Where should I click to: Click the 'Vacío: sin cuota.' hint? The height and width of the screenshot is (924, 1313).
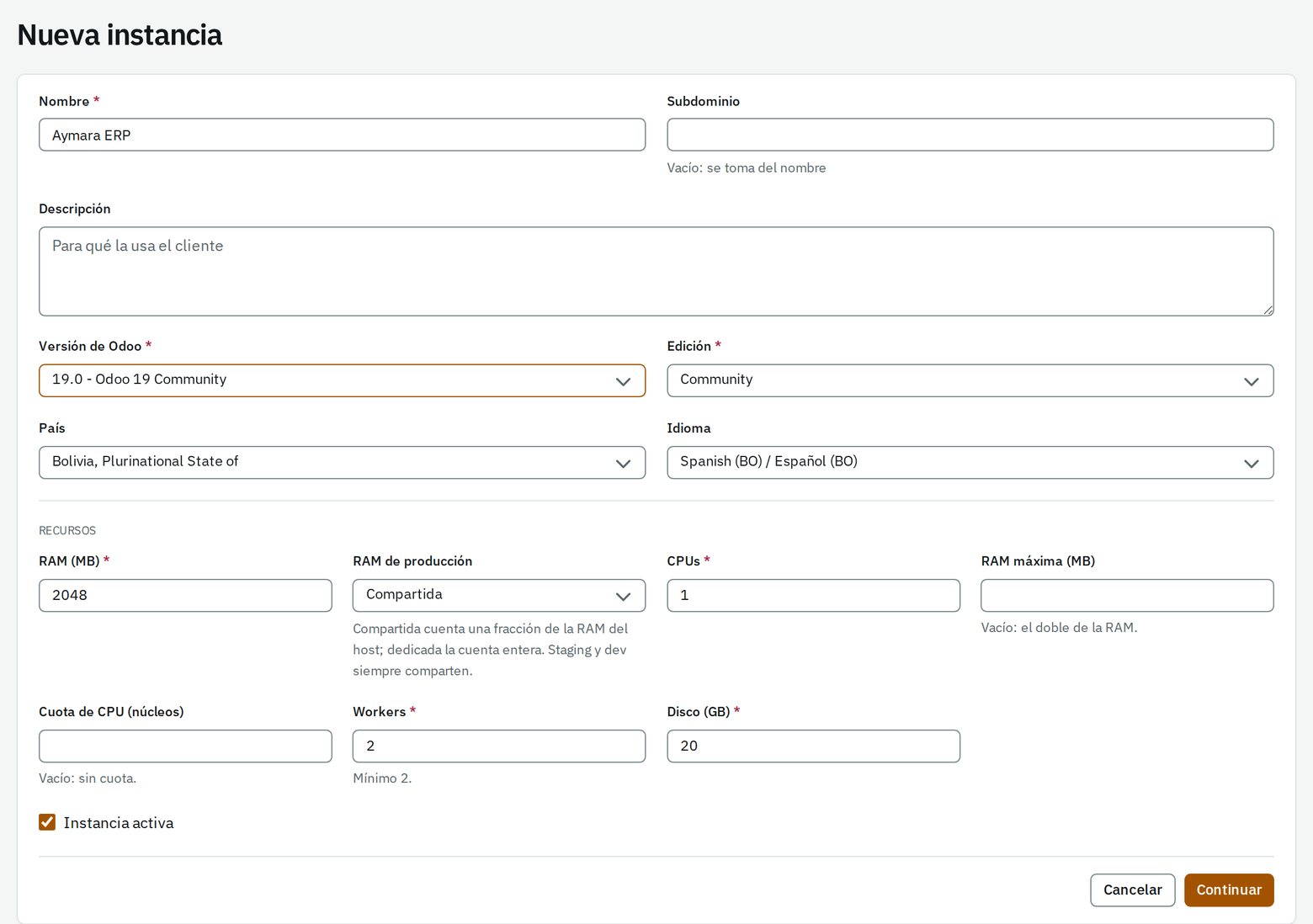88,778
